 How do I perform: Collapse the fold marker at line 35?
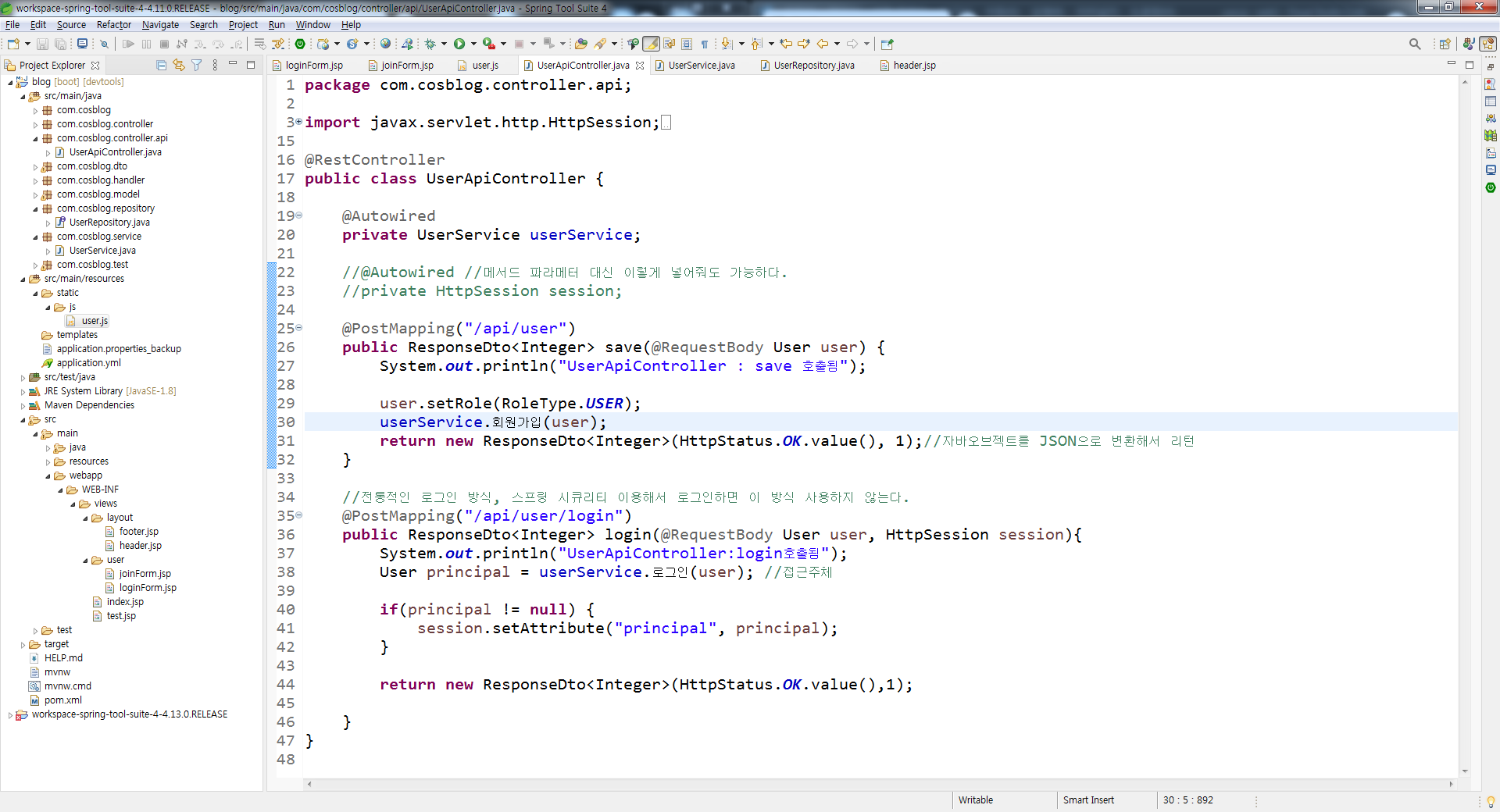(299, 515)
